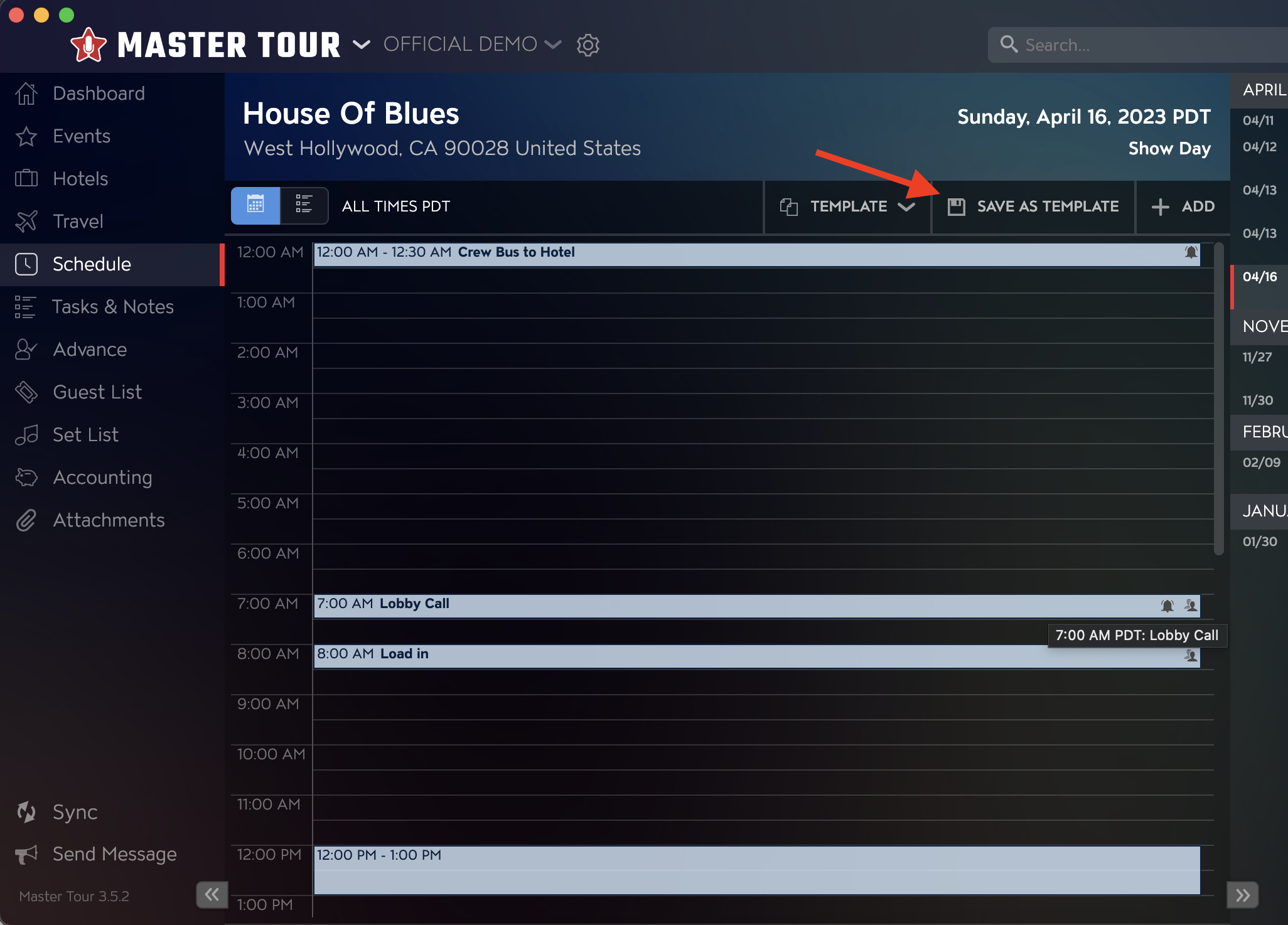This screenshot has width=1288, height=925.
Task: Click the Events star icon
Action: 26,136
